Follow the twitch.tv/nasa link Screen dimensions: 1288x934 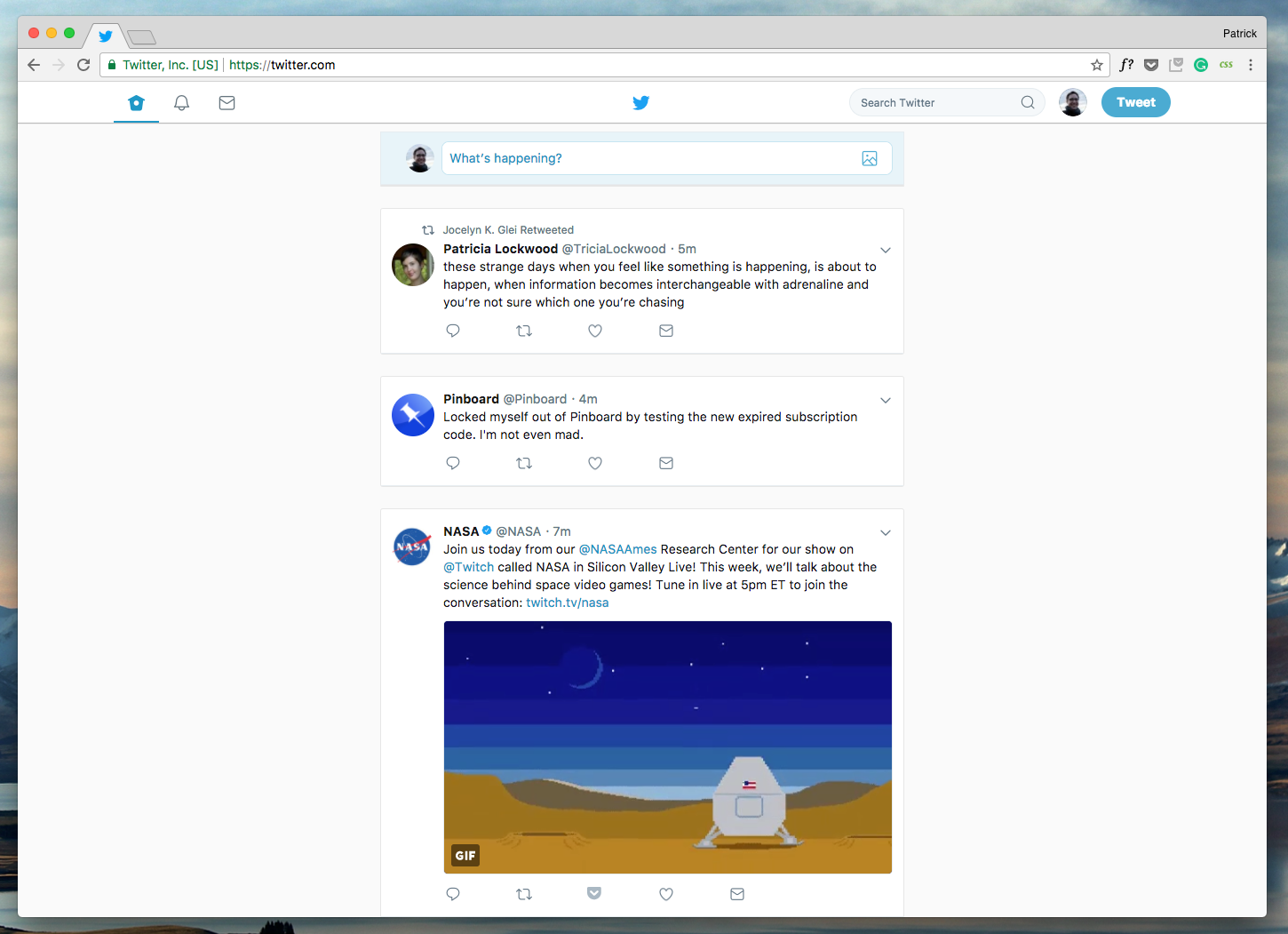566,602
